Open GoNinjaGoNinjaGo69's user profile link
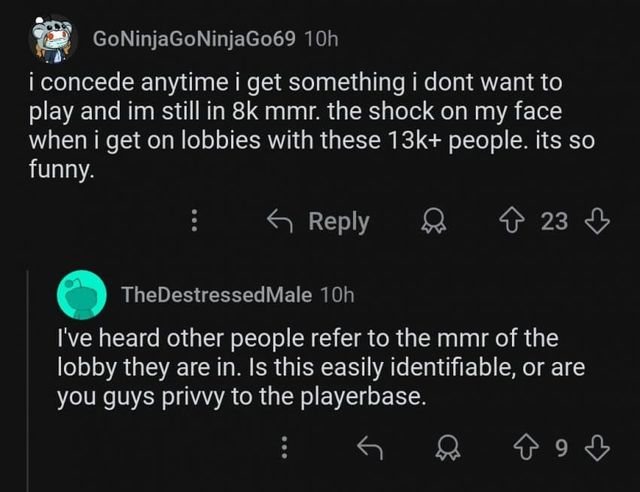Image resolution: width=640 pixels, height=492 pixels. [193, 39]
